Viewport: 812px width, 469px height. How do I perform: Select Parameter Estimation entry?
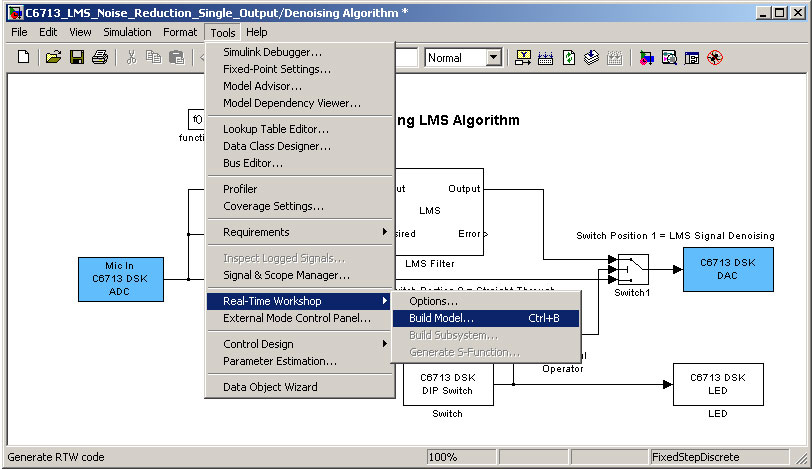[x=300, y=361]
